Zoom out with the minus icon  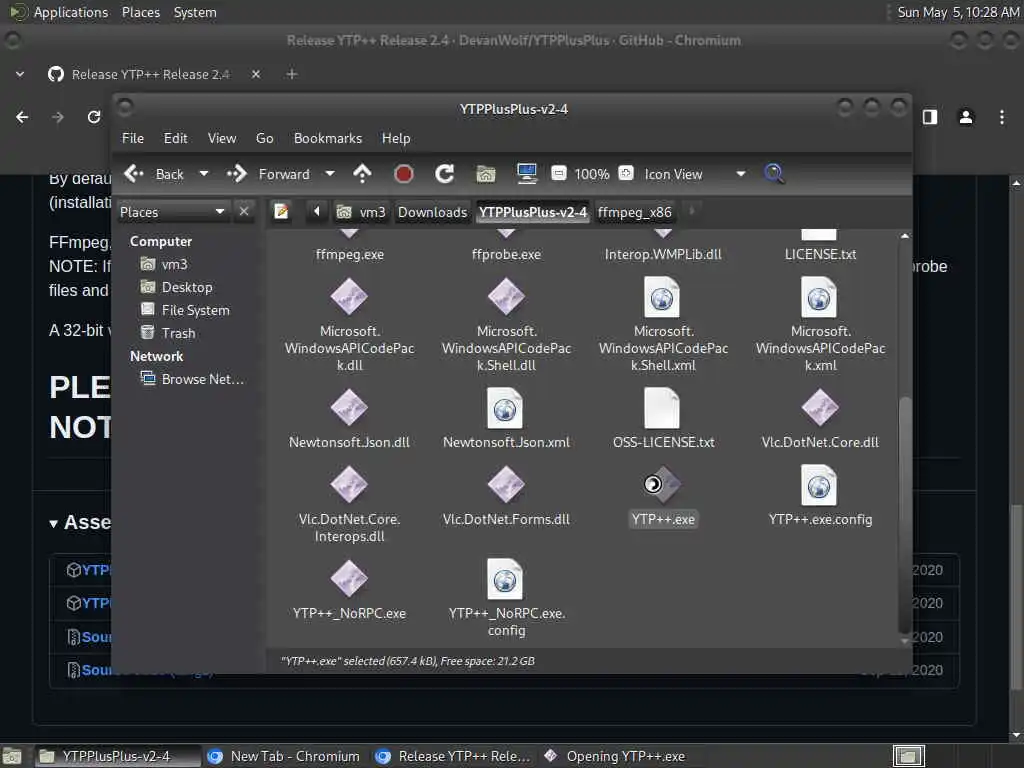coord(558,174)
